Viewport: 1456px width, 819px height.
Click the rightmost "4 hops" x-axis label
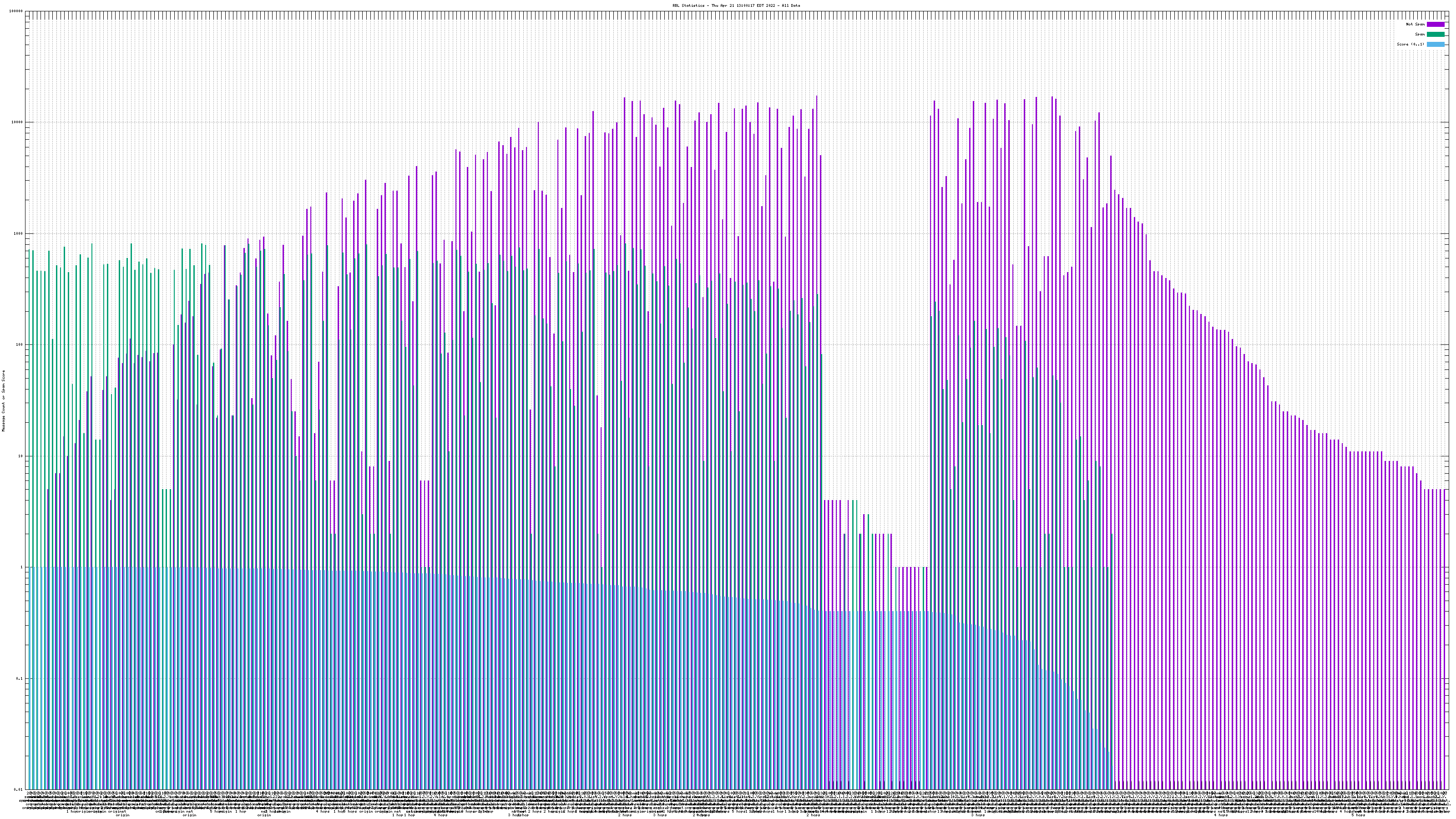pyautogui.click(x=1220, y=815)
